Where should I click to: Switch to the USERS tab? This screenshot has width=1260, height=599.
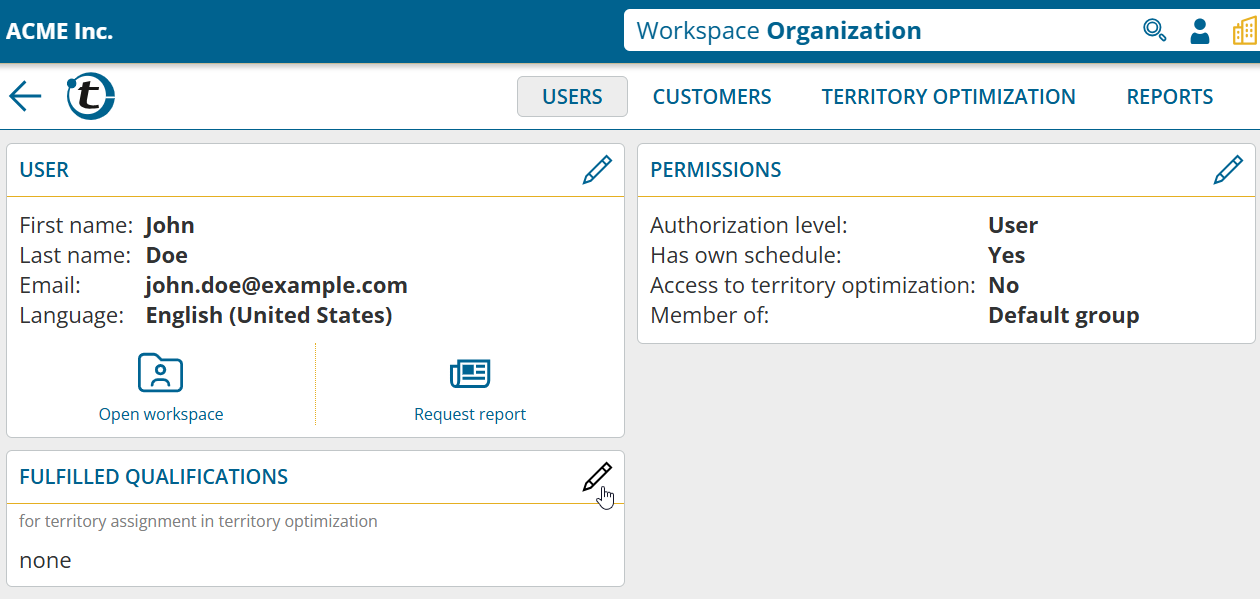tap(572, 97)
